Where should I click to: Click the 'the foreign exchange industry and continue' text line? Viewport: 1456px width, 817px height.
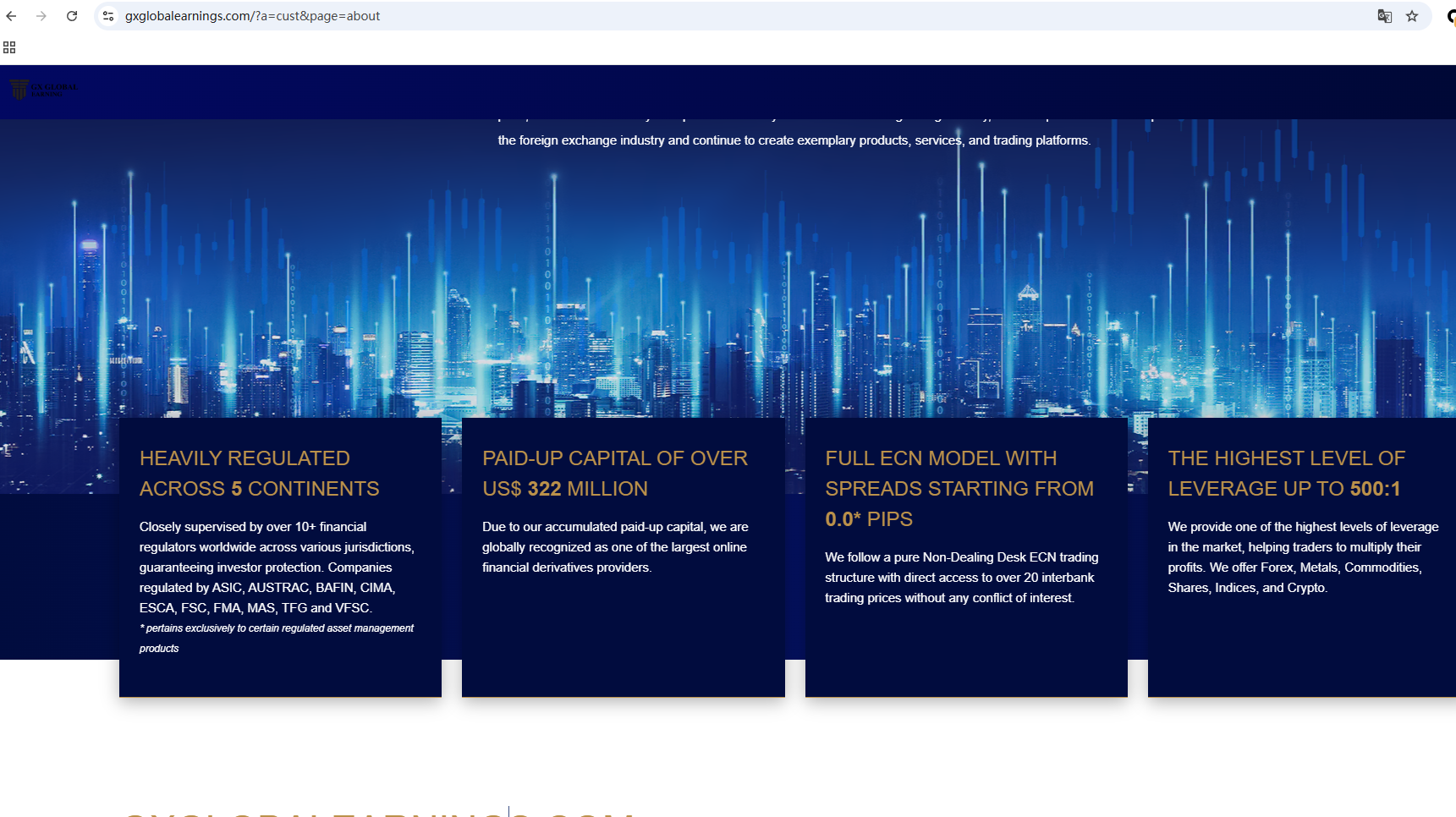(x=794, y=140)
